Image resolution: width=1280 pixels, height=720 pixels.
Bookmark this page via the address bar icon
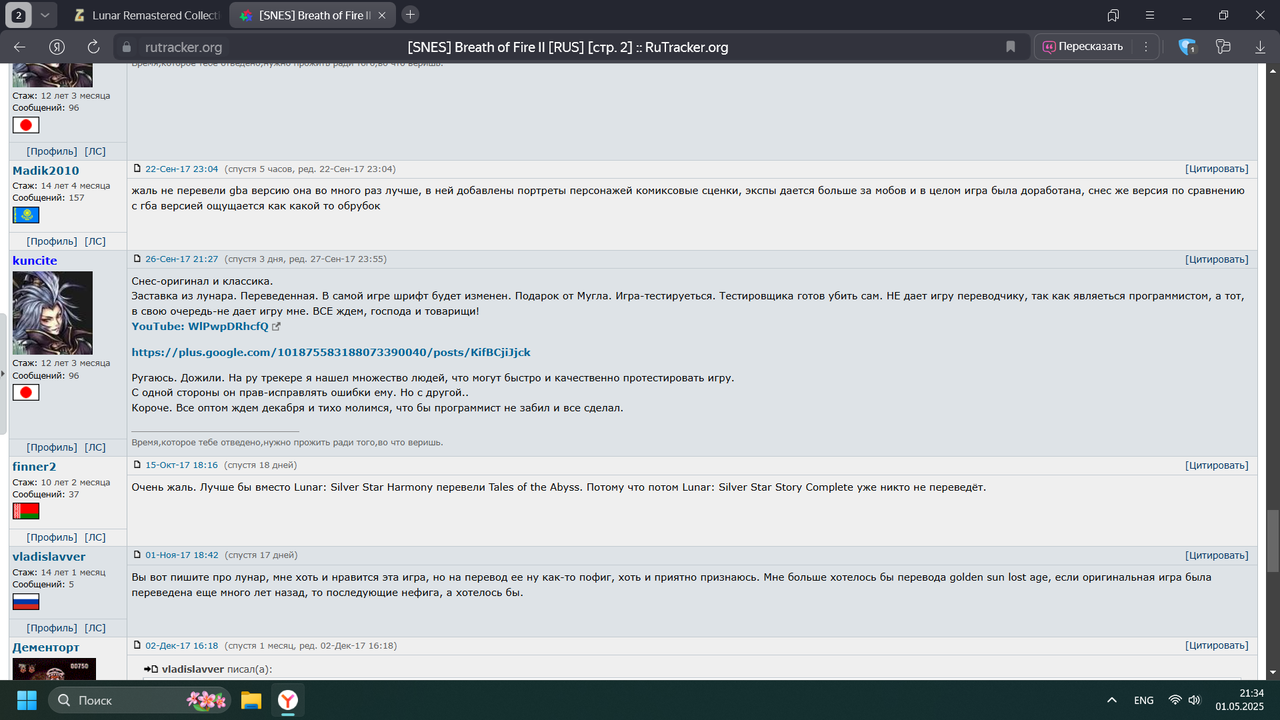1010,47
